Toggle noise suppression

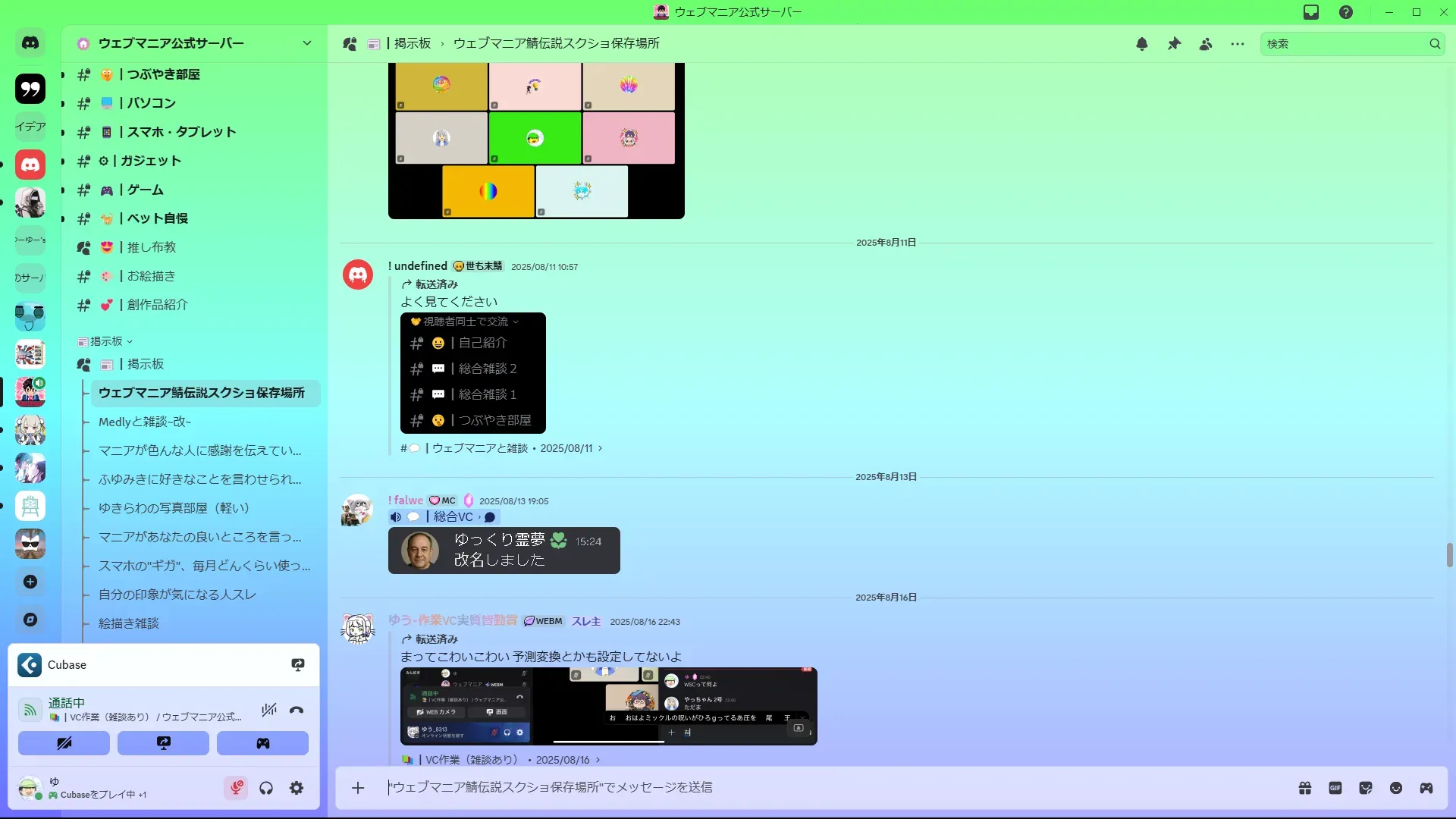click(x=268, y=711)
